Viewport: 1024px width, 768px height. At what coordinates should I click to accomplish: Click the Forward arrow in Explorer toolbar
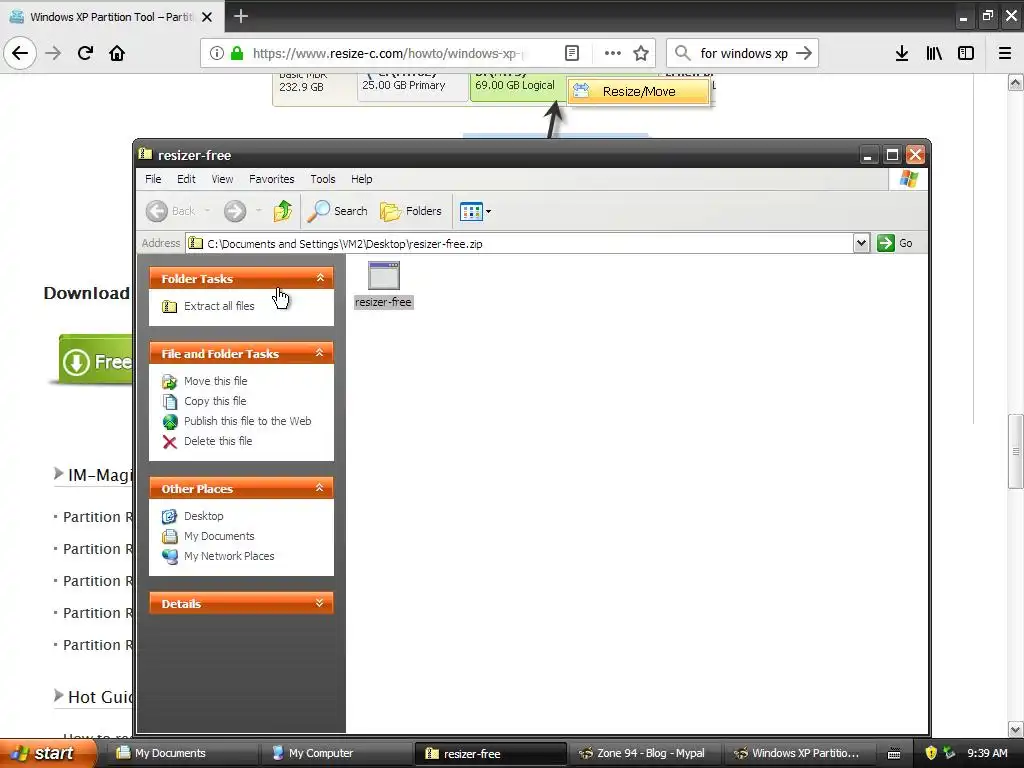(x=235, y=211)
